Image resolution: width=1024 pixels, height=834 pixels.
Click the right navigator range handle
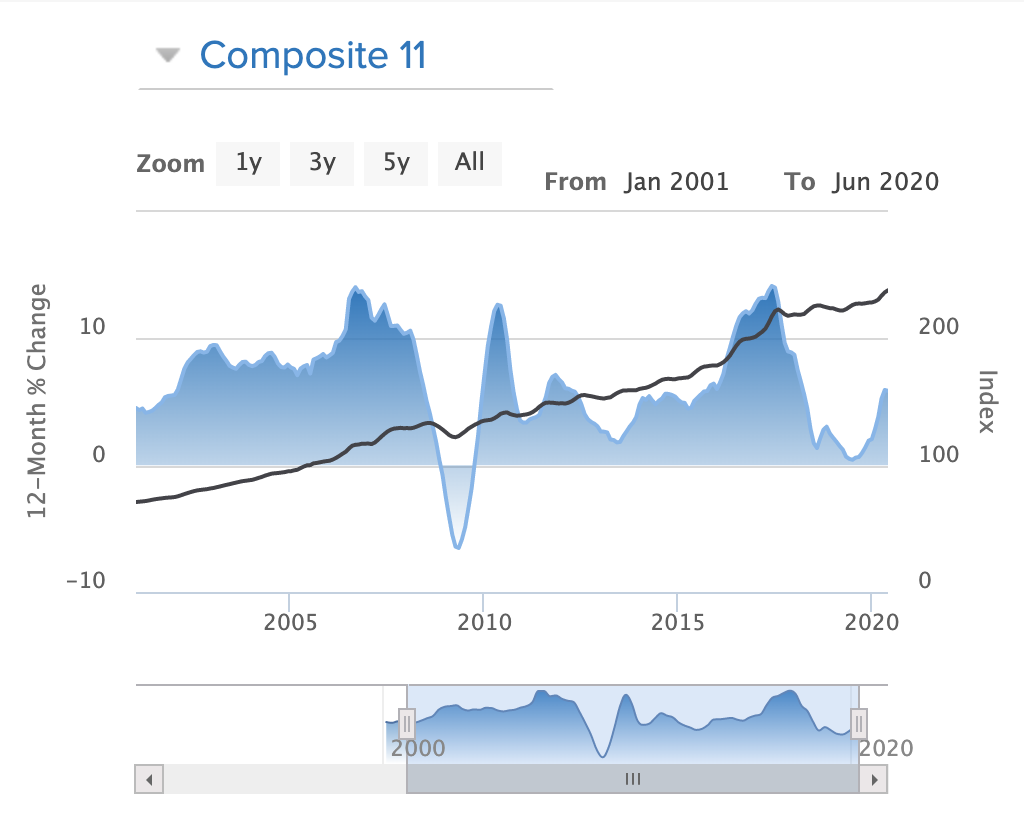click(x=858, y=722)
